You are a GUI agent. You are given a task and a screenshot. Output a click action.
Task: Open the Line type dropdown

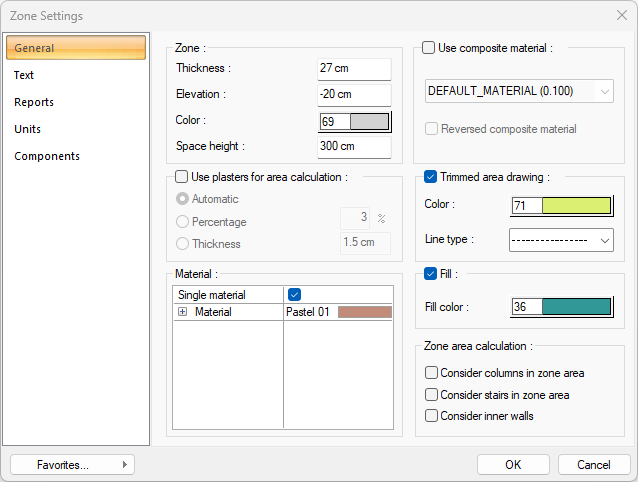click(x=560, y=241)
